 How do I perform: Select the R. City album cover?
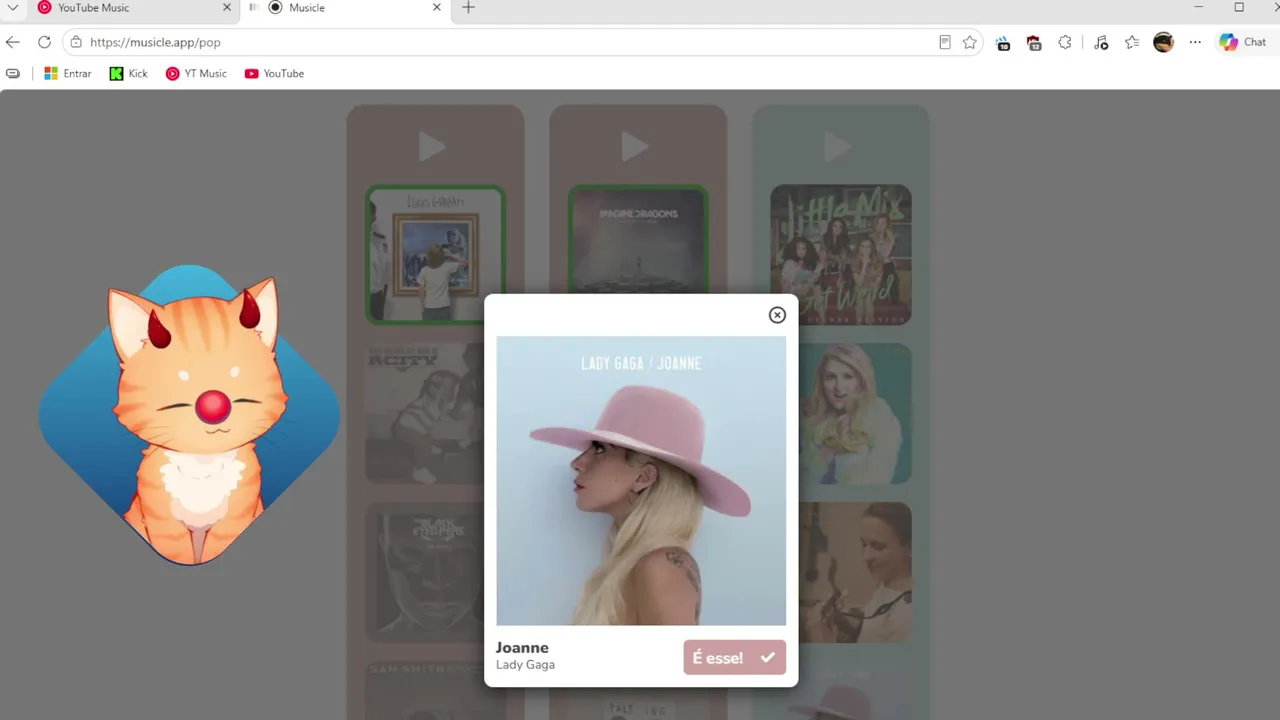424,414
